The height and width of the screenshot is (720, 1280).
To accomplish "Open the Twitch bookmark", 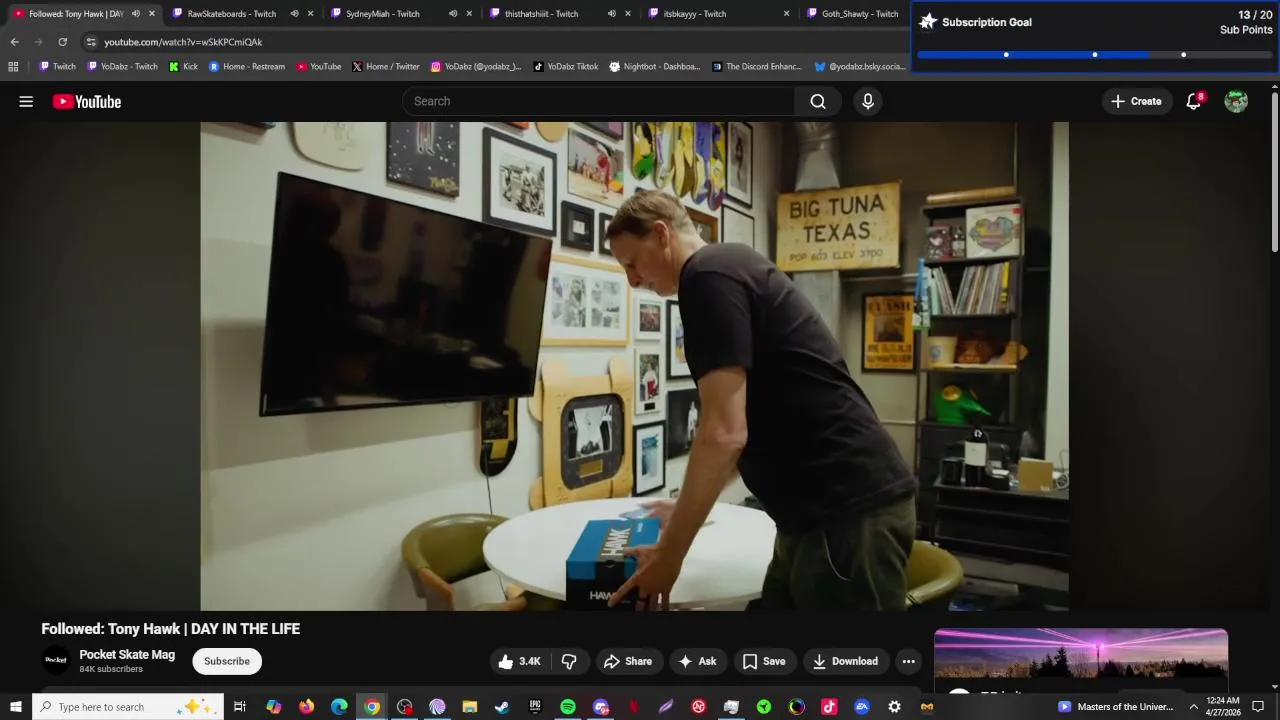I will [57, 67].
